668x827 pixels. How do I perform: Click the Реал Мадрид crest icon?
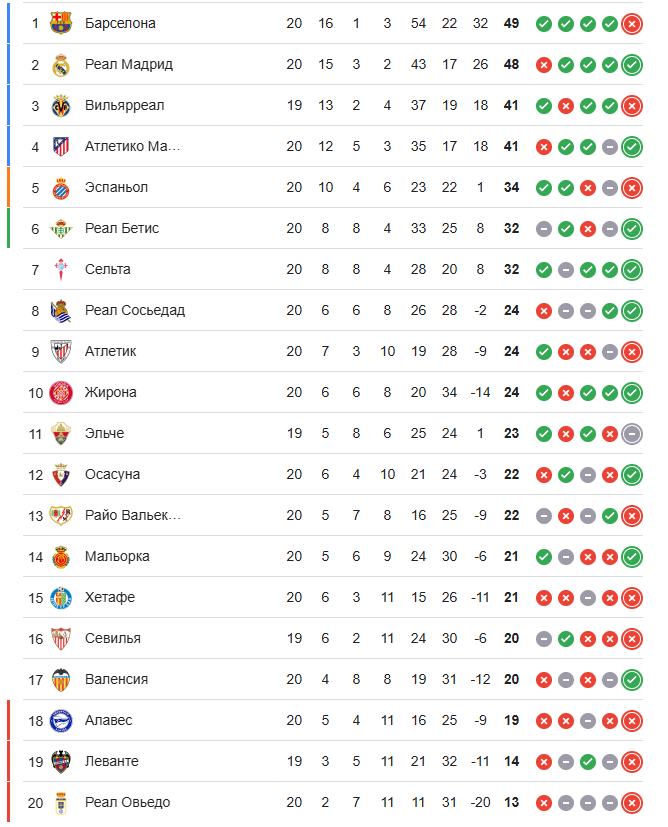(x=61, y=64)
